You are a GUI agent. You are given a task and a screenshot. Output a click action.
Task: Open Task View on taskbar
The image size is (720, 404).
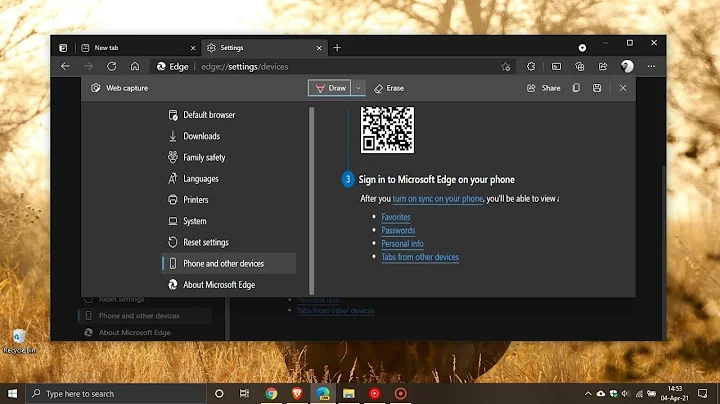click(244, 393)
